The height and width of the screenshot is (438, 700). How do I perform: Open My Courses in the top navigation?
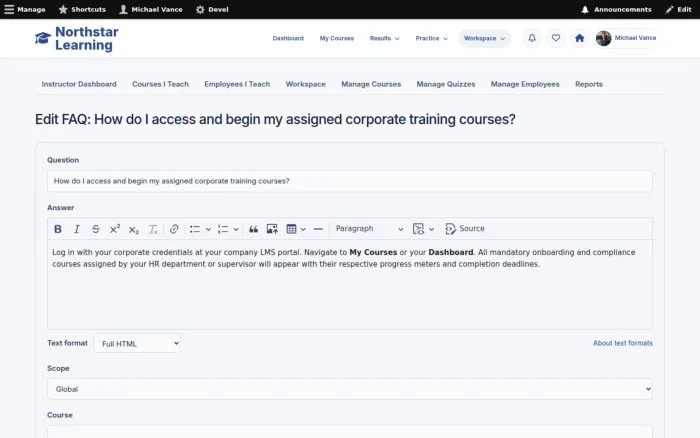click(337, 38)
